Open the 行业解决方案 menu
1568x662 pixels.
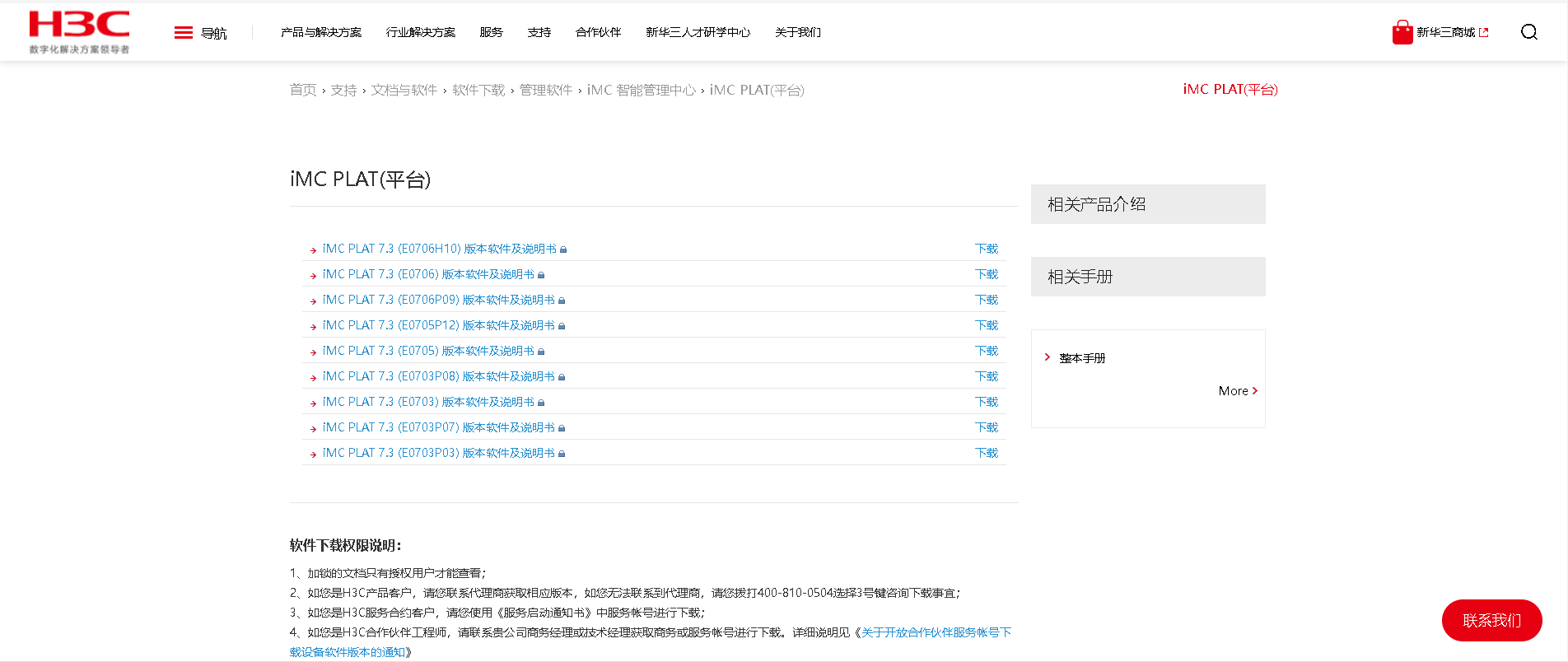click(x=420, y=33)
